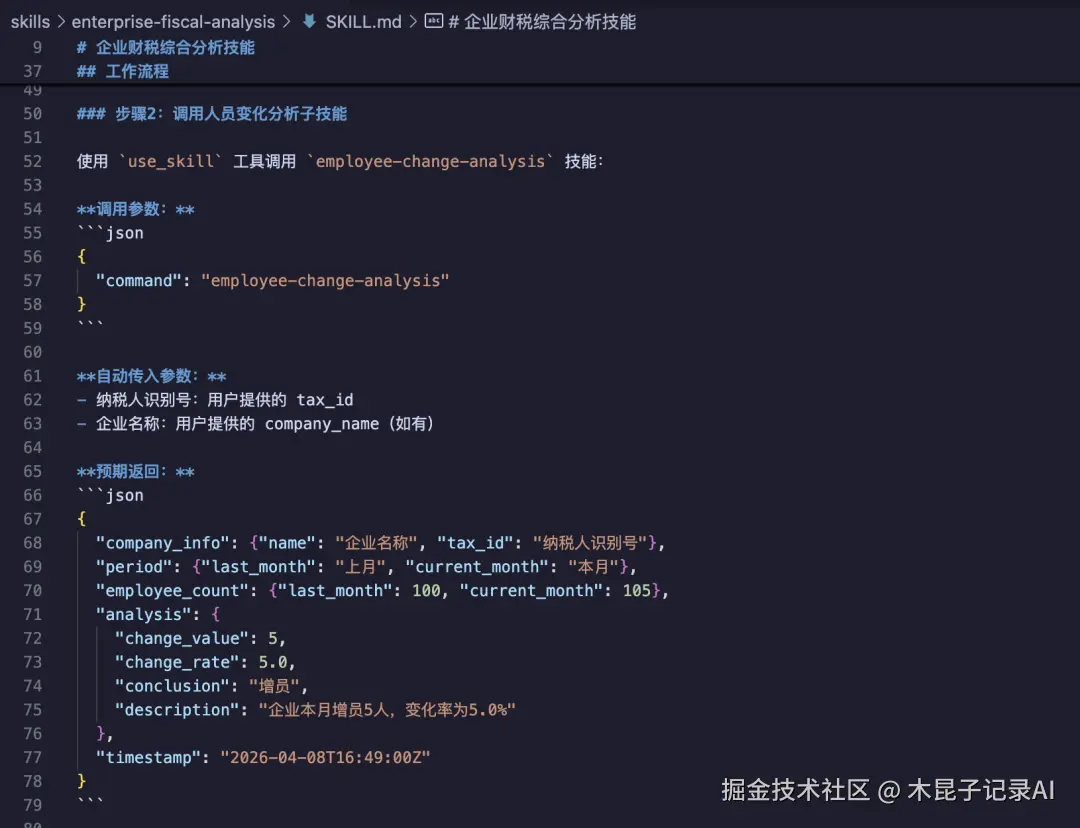Click the opening brace on line 67
The image size is (1080, 828).
point(81,519)
